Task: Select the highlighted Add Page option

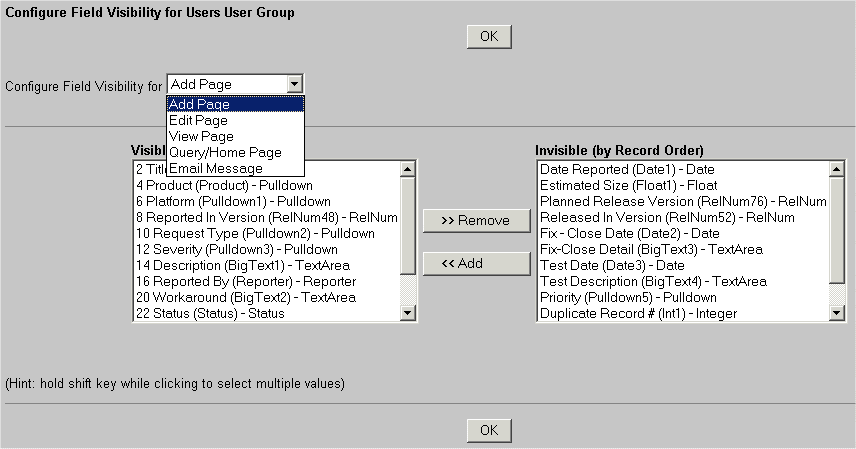Action: 200,104
